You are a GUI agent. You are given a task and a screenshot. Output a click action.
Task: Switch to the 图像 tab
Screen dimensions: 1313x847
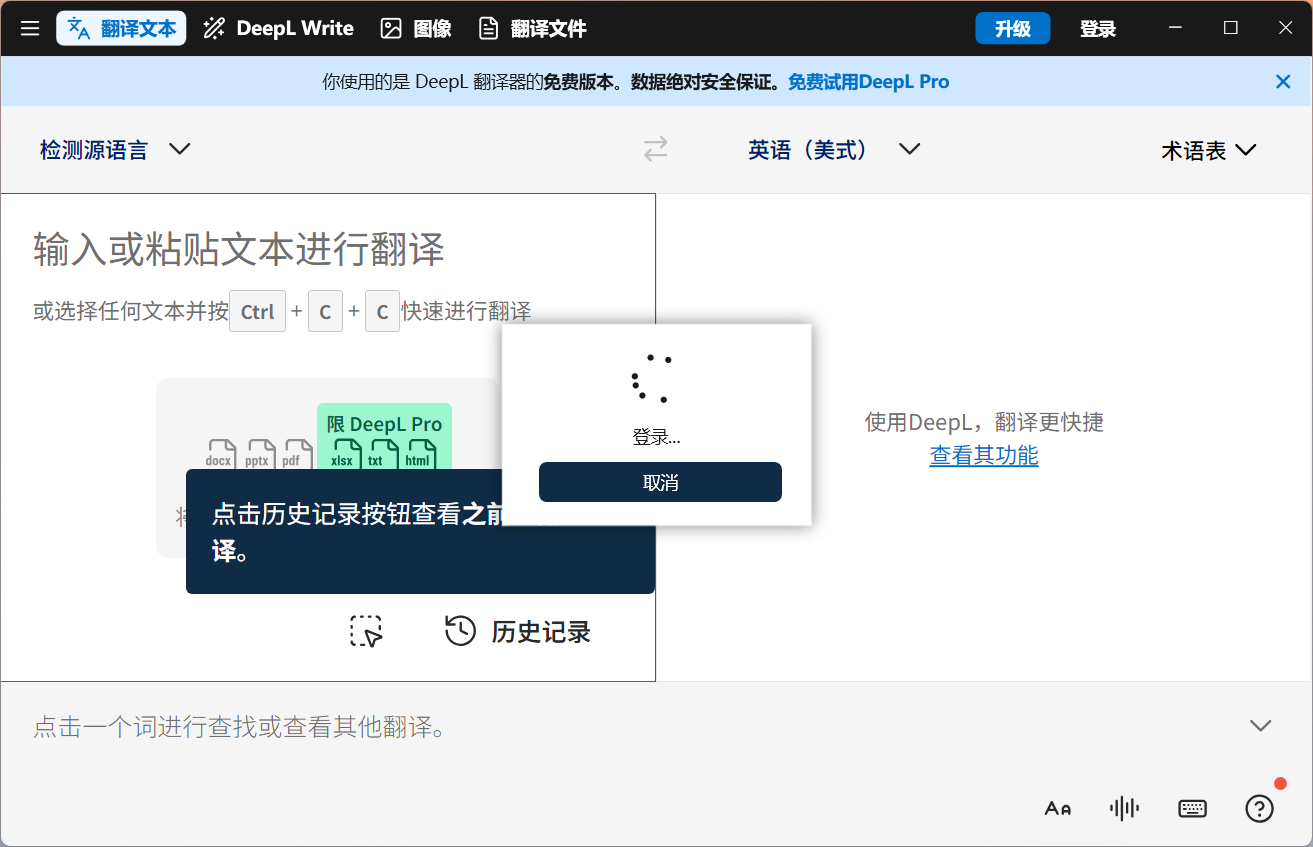(416, 28)
